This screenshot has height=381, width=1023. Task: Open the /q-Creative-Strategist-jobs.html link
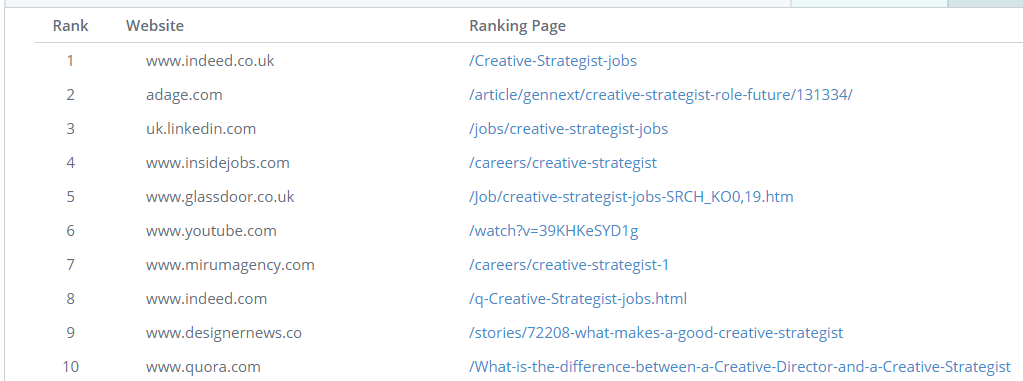click(x=578, y=299)
